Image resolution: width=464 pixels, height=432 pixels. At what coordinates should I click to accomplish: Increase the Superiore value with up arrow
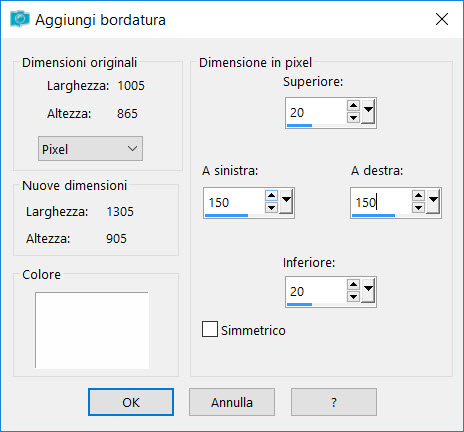(x=353, y=106)
